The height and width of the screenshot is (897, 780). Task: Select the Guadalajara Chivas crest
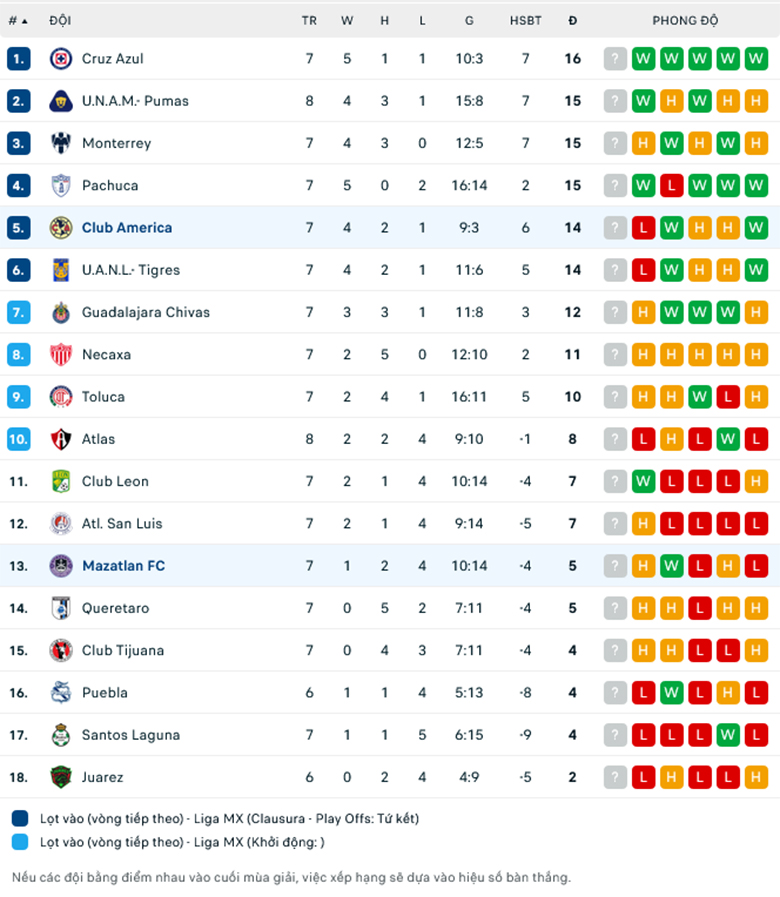(60, 312)
